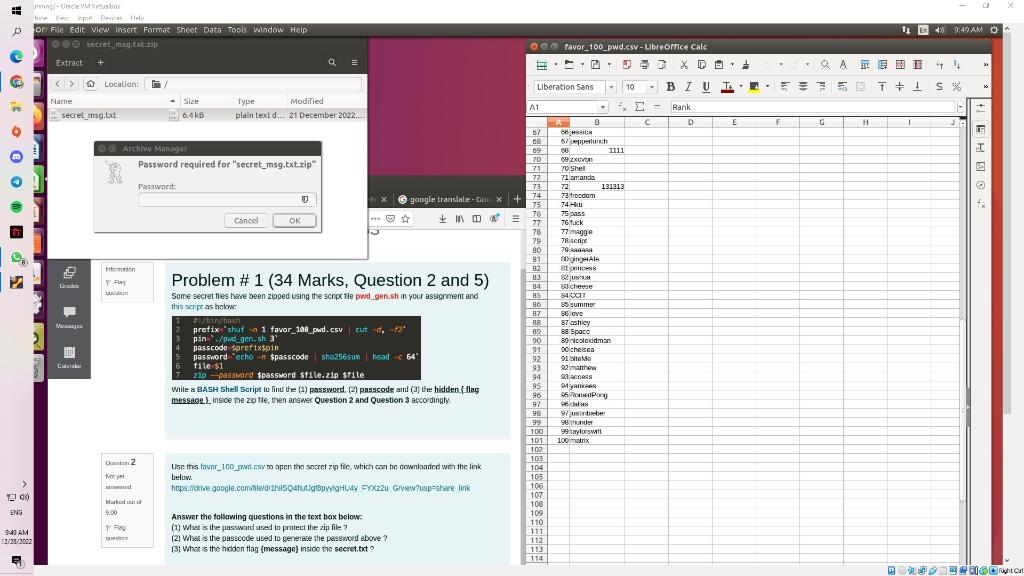The width and height of the screenshot is (1024, 576).
Task: Click the Copy icon in Calc toolbar
Action: (x=701, y=65)
